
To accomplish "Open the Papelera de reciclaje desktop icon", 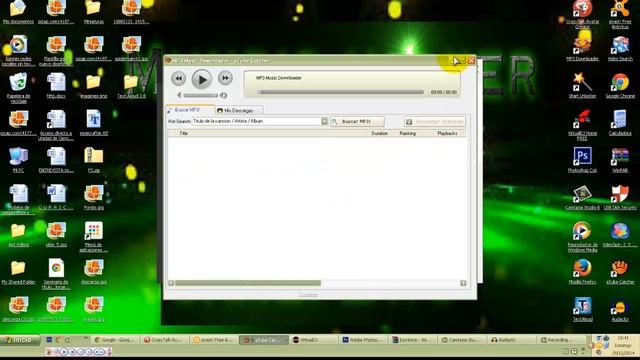I will [18, 88].
